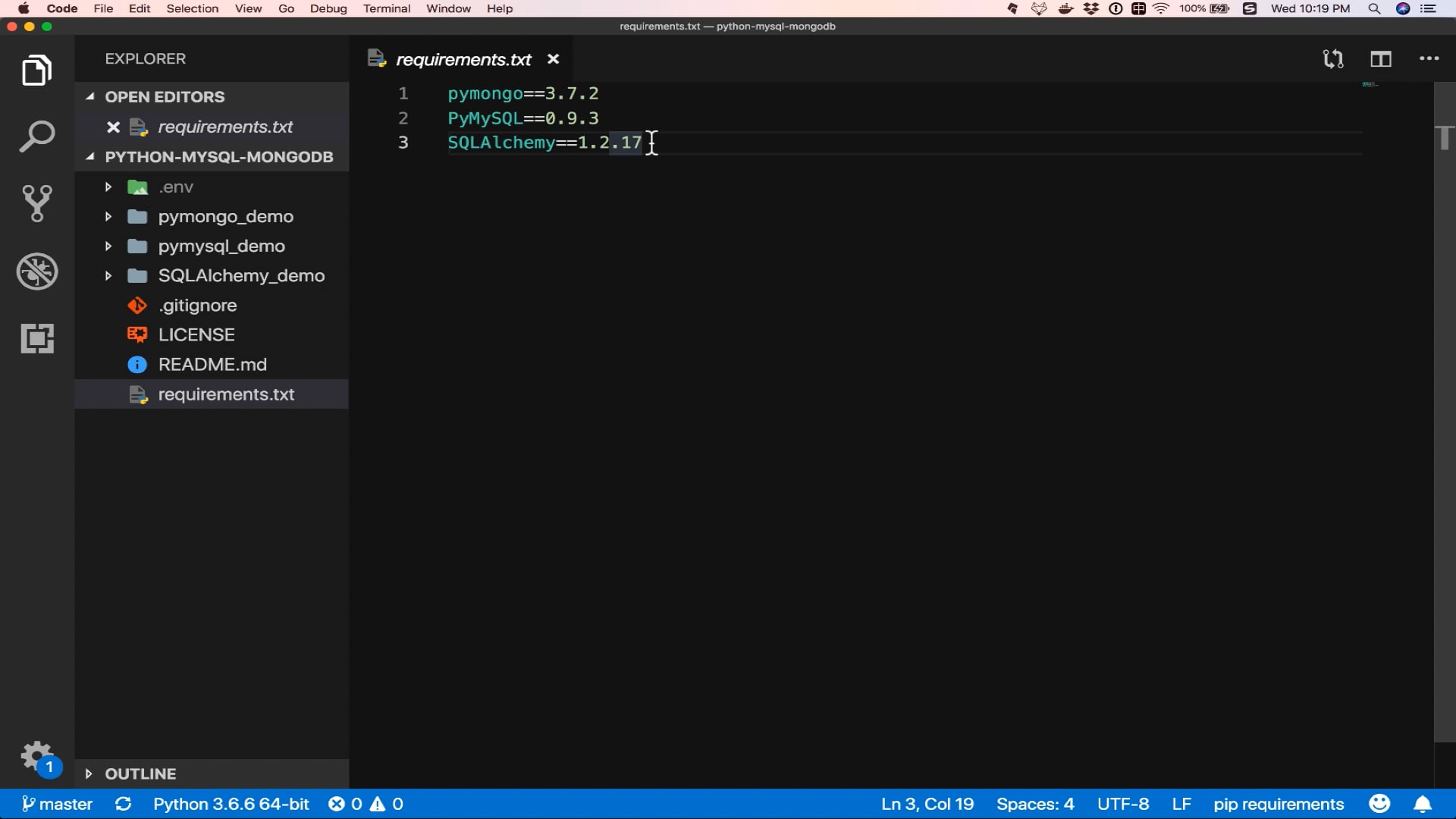Open notifications bell in status bar
The height and width of the screenshot is (819, 1456).
1423,804
